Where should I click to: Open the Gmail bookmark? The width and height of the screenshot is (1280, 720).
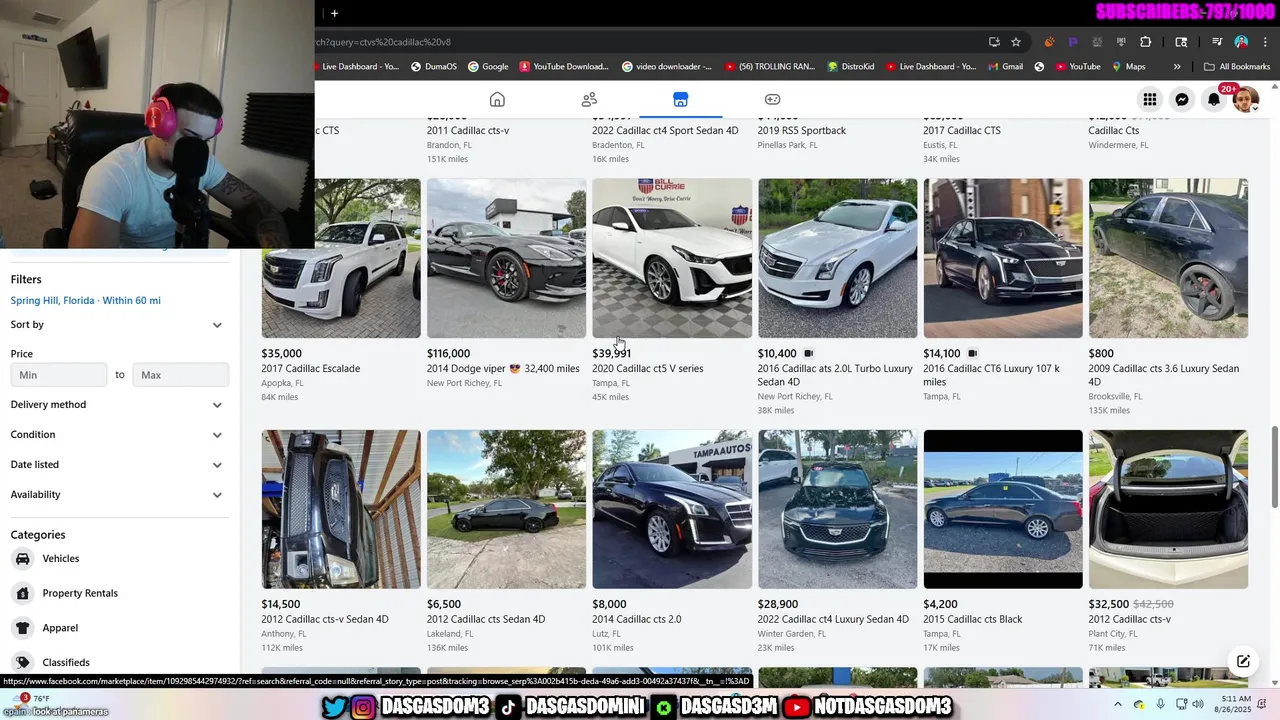1004,67
